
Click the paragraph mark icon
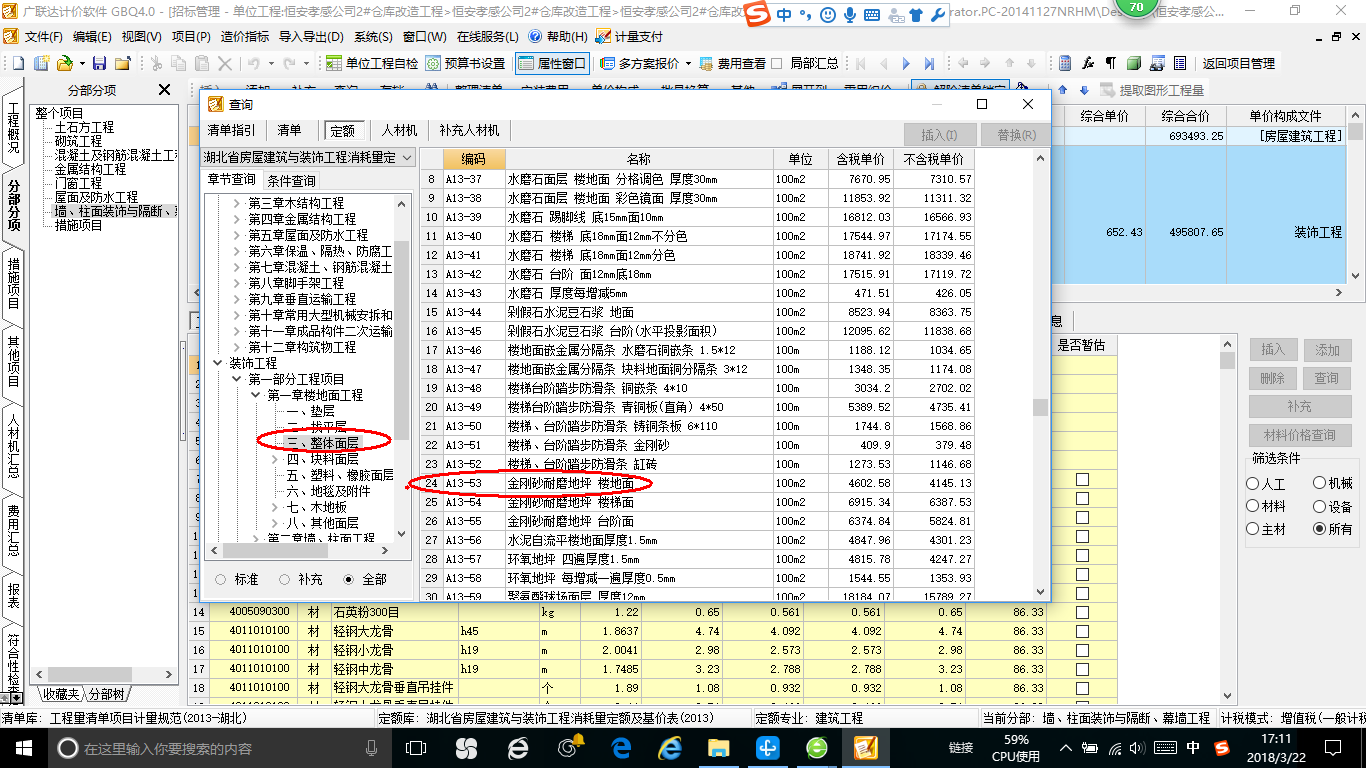(1111, 63)
